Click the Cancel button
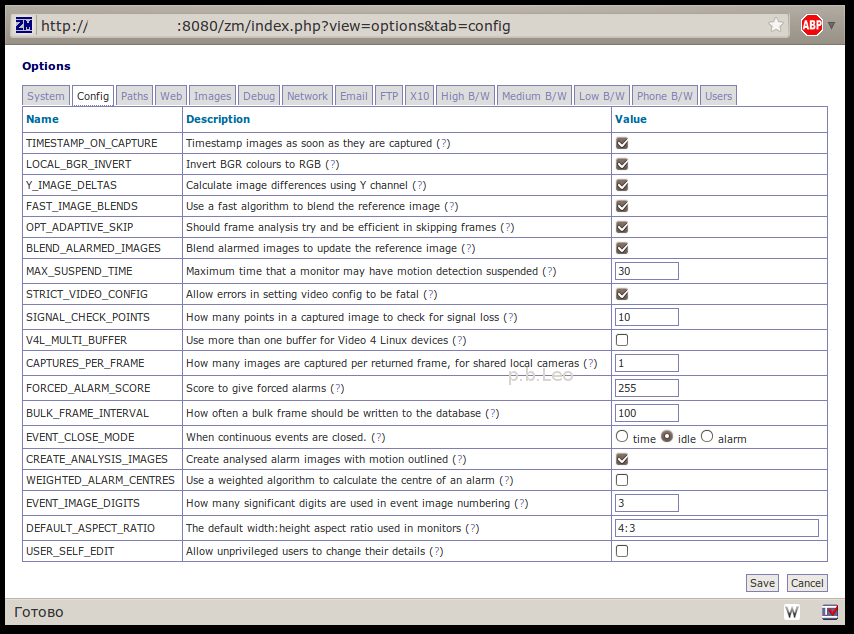Screen dimensions: 854x634 click(807, 583)
